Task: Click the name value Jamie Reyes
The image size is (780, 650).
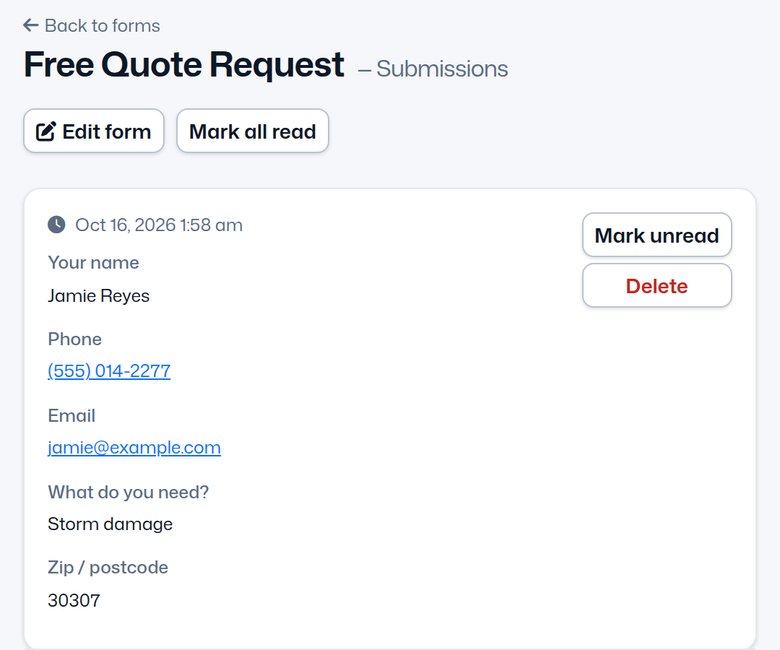Action: (98, 295)
